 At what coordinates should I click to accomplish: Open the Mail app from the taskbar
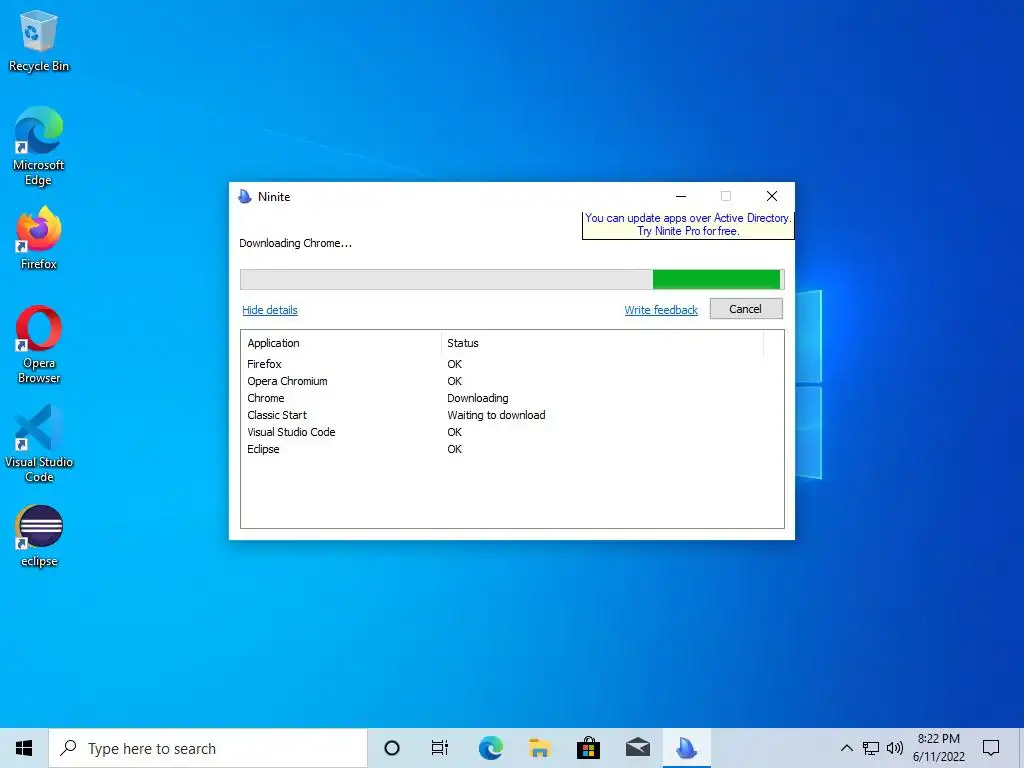[x=637, y=748]
